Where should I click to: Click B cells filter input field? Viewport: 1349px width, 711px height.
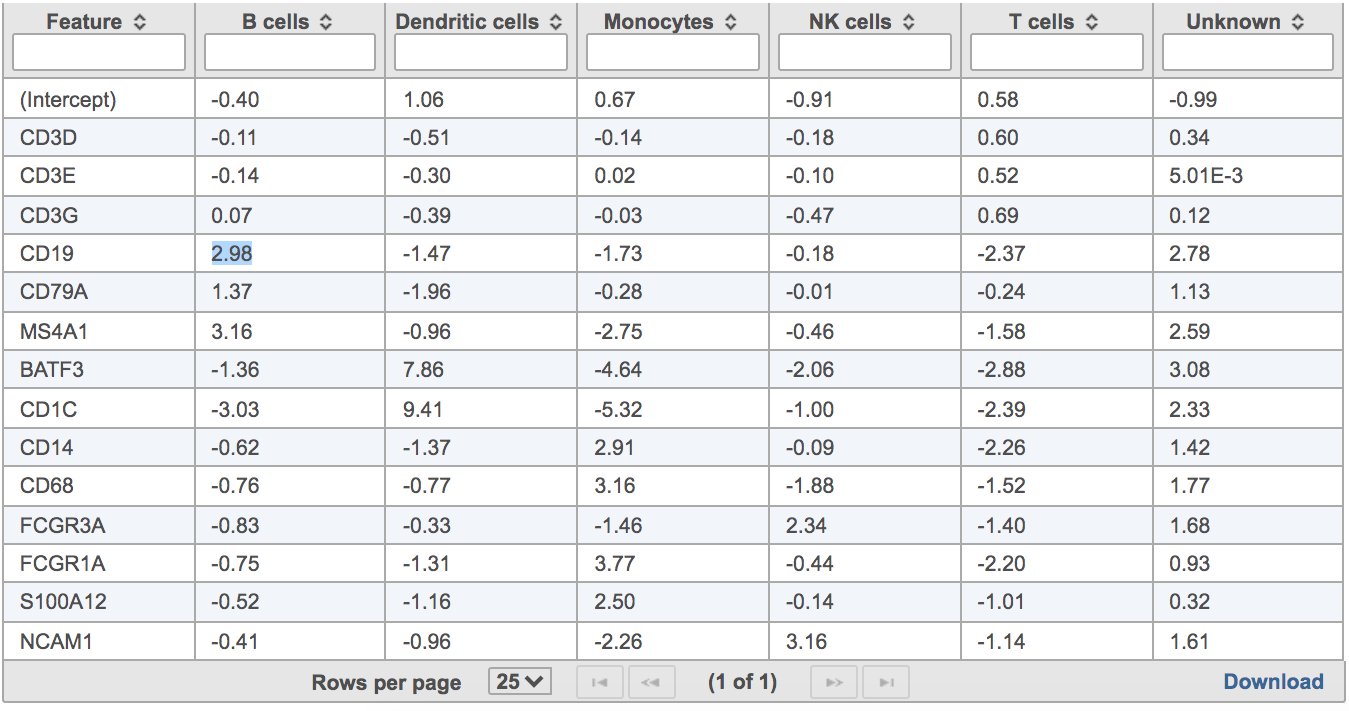pos(290,53)
